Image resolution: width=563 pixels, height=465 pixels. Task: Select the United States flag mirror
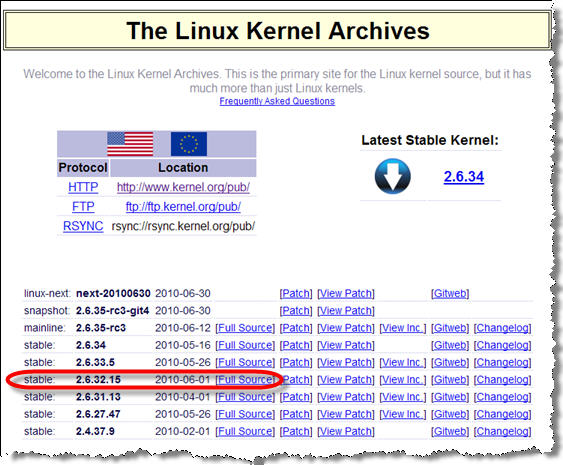[x=130, y=144]
